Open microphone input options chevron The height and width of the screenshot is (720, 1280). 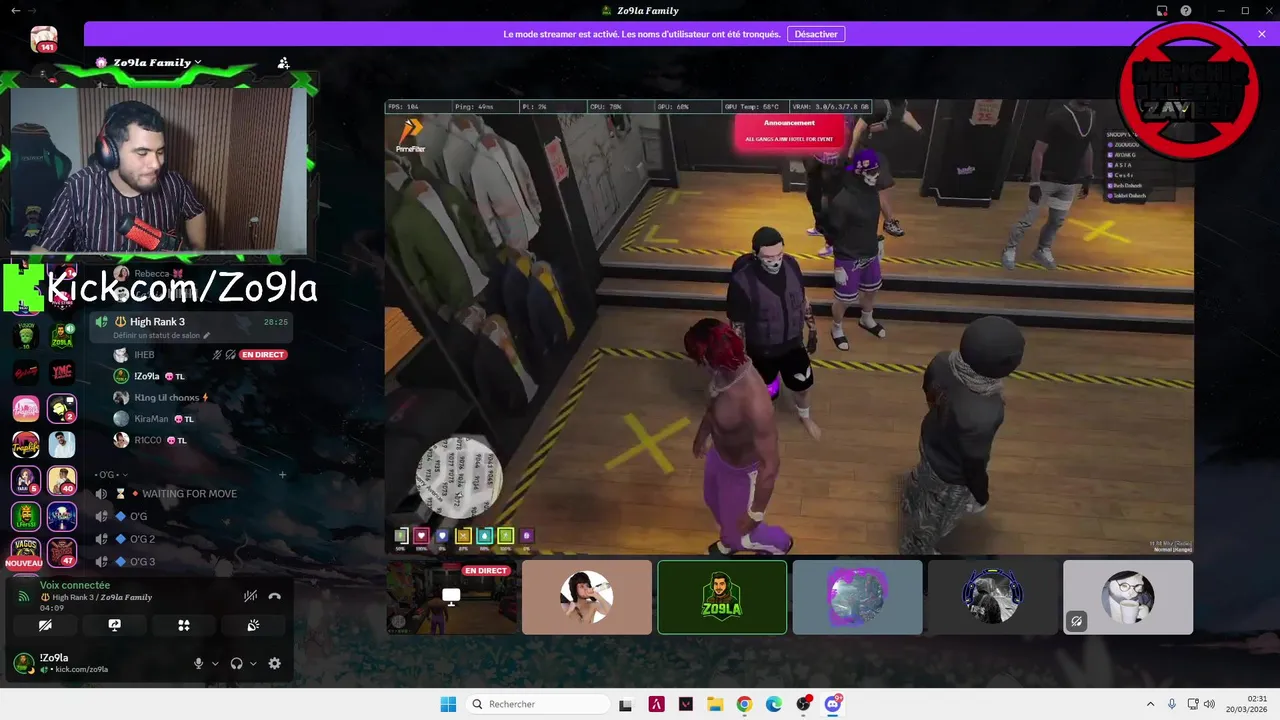215,663
